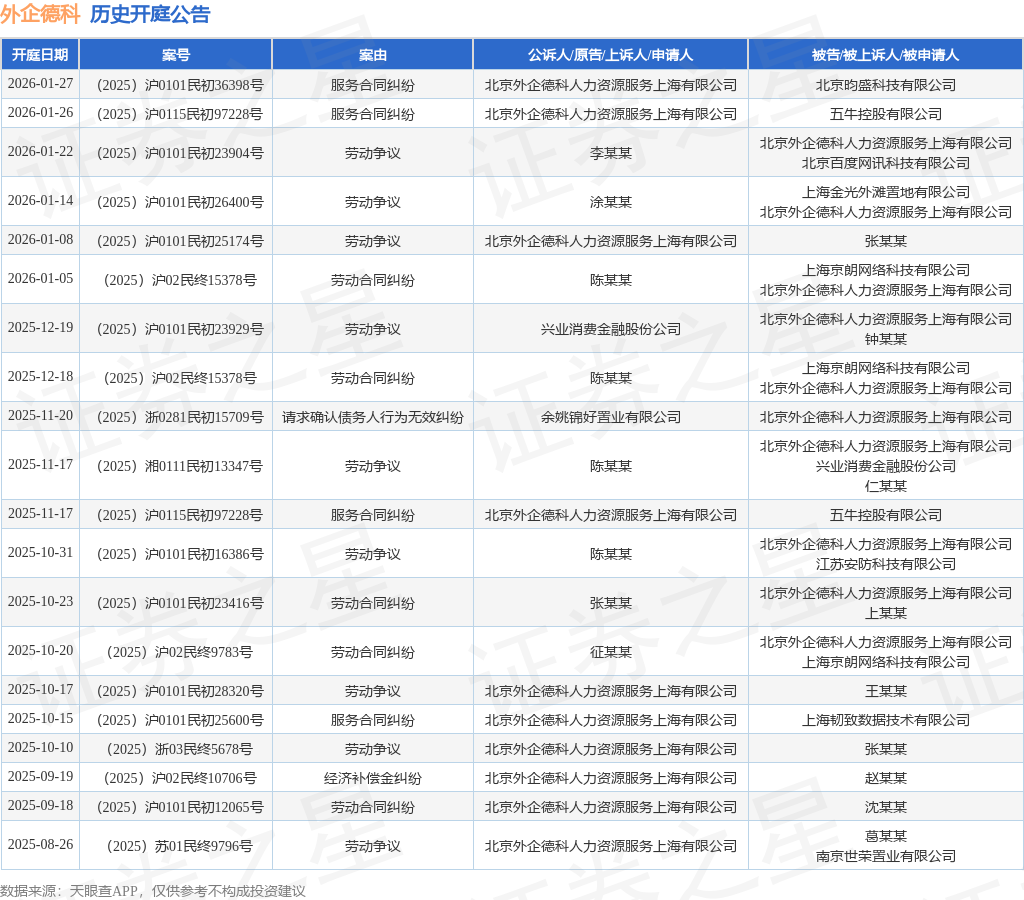Screen dimensions: 1024x900
Task: Click plaintiff 余姚锦好置业有限公司
Action: point(611,417)
